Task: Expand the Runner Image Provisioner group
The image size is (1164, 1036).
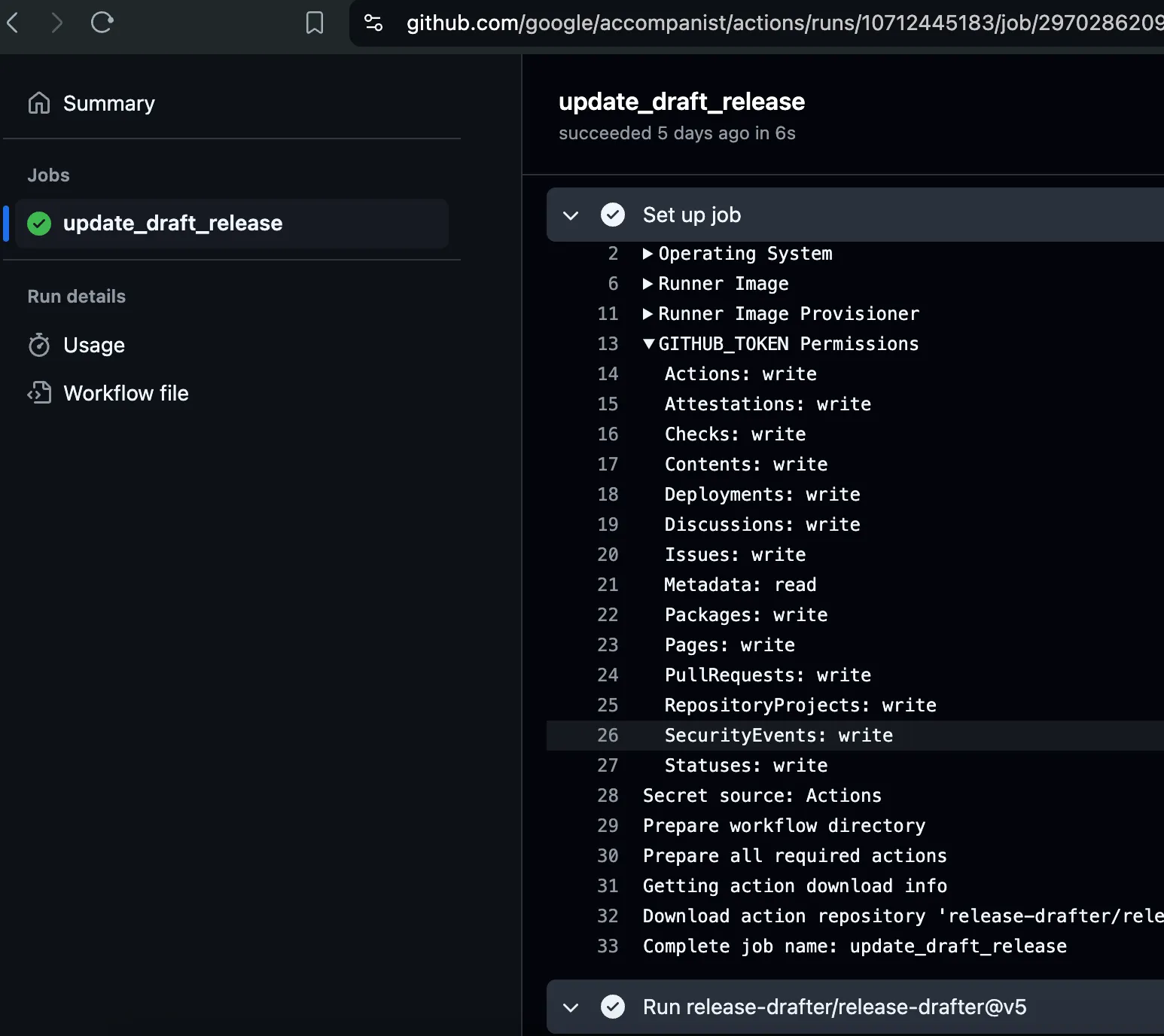Action: click(x=648, y=314)
